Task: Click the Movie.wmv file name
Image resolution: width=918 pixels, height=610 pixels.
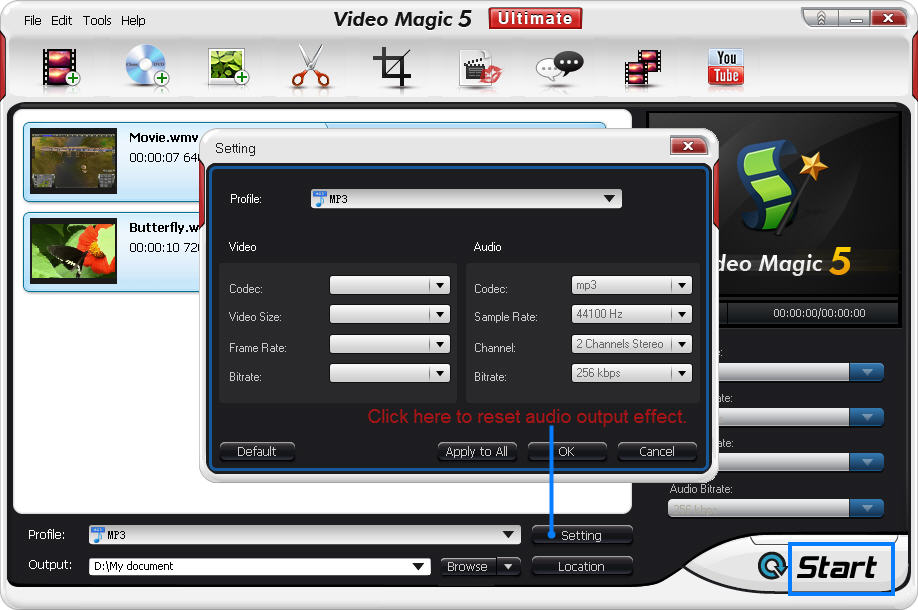Action: 163,138
